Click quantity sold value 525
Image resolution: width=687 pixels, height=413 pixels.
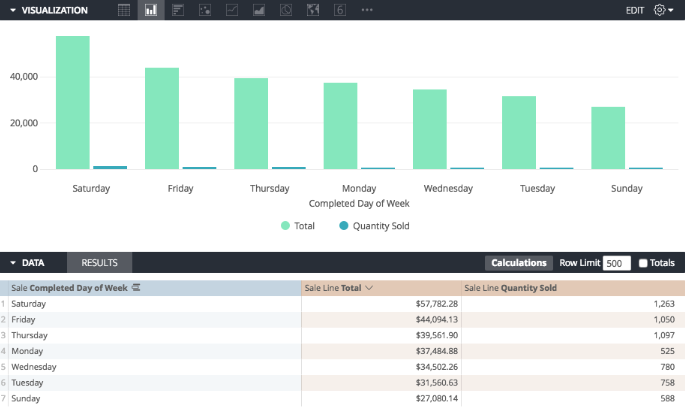667,351
